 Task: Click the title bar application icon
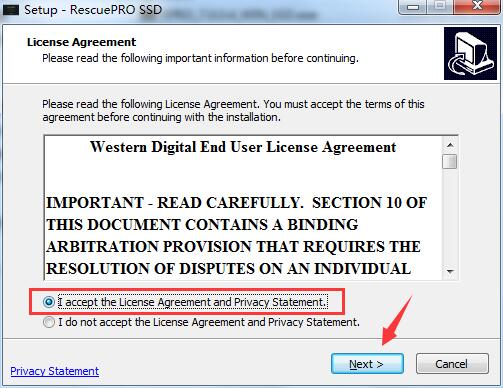(10, 10)
